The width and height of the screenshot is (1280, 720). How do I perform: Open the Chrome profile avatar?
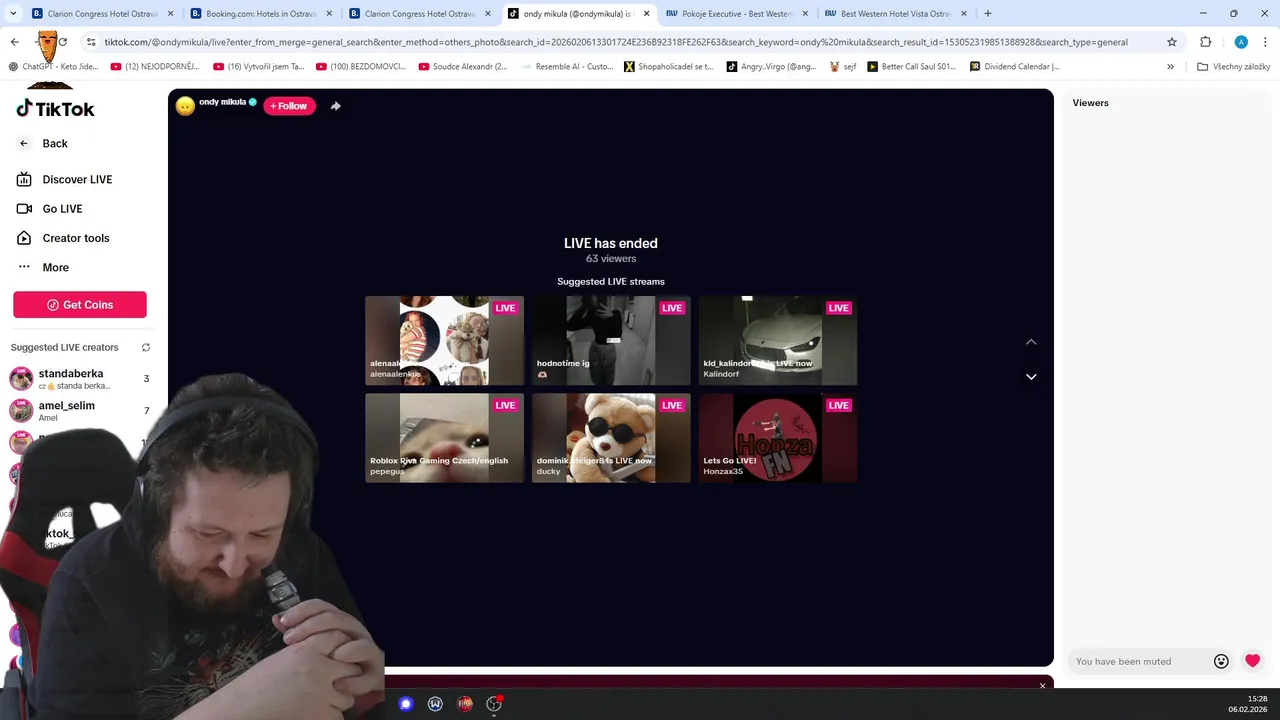coord(1241,42)
